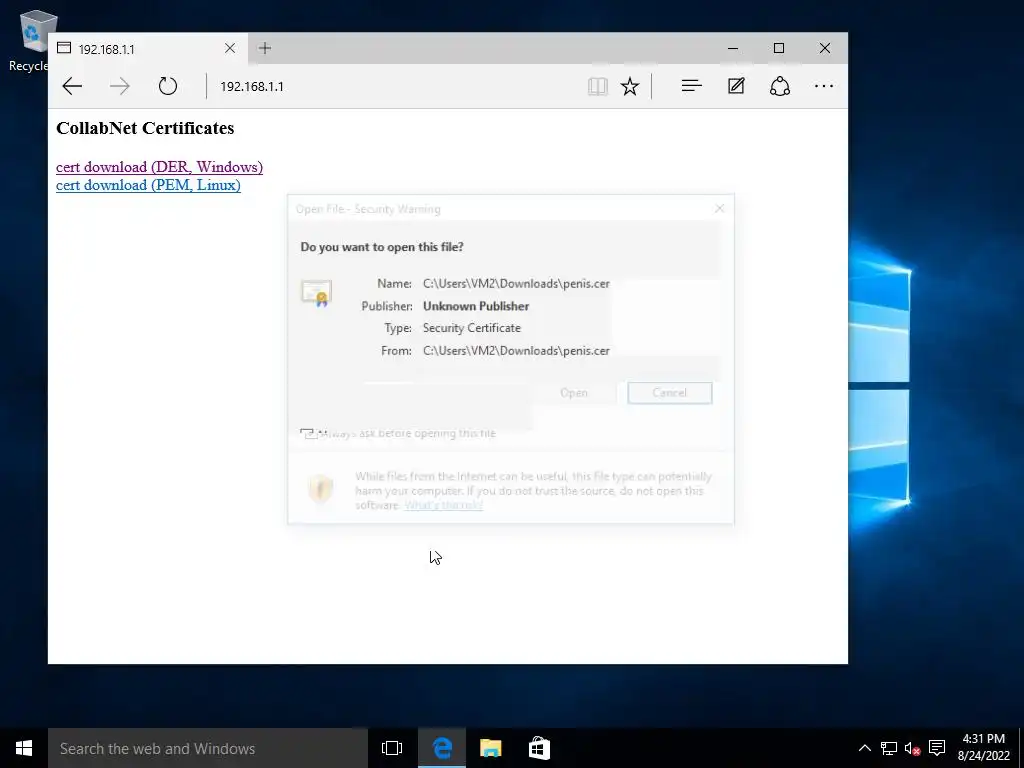The image size is (1024, 768).
Task: Close the 192.168.1.1 tab
Action: [230, 48]
